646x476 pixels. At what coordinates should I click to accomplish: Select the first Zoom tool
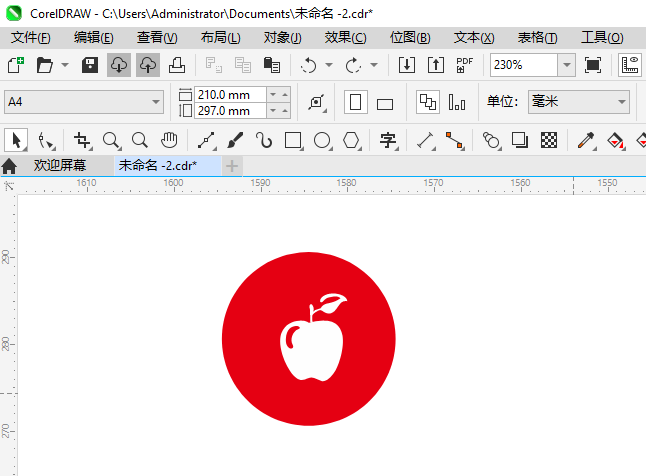click(x=111, y=140)
